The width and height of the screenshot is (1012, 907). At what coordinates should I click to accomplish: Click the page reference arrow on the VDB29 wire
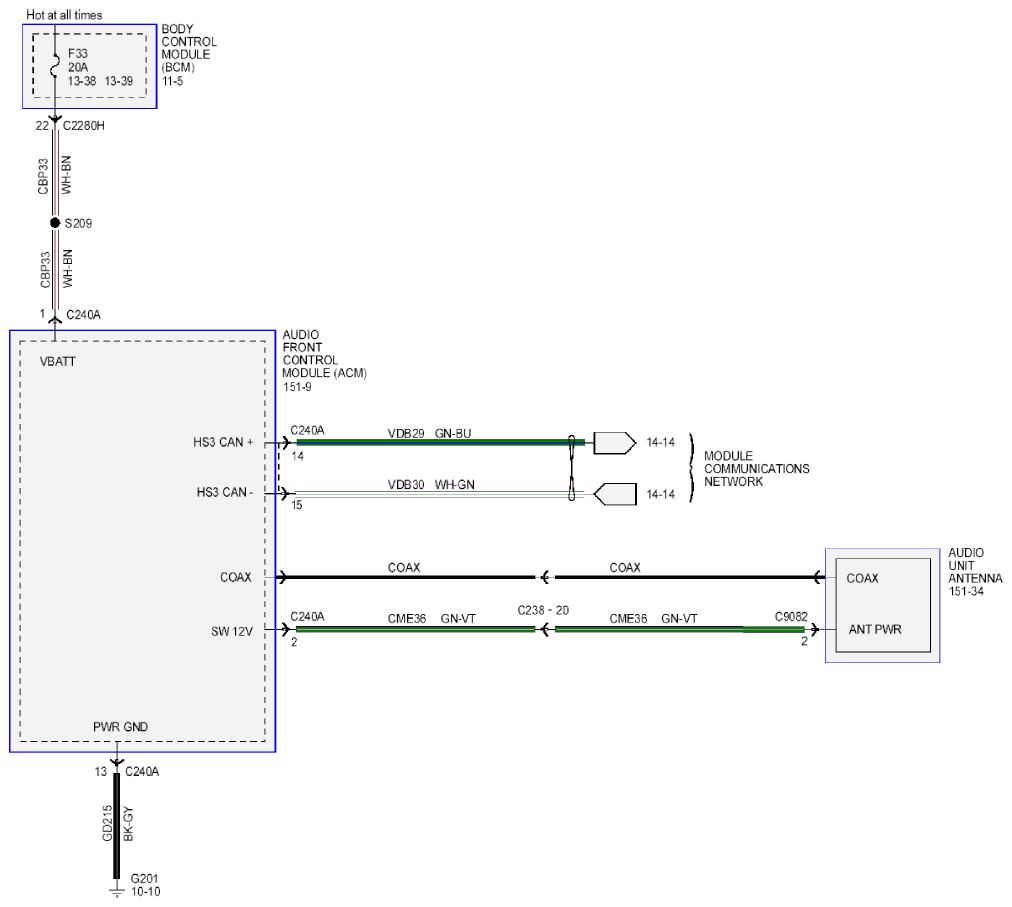[x=614, y=443]
